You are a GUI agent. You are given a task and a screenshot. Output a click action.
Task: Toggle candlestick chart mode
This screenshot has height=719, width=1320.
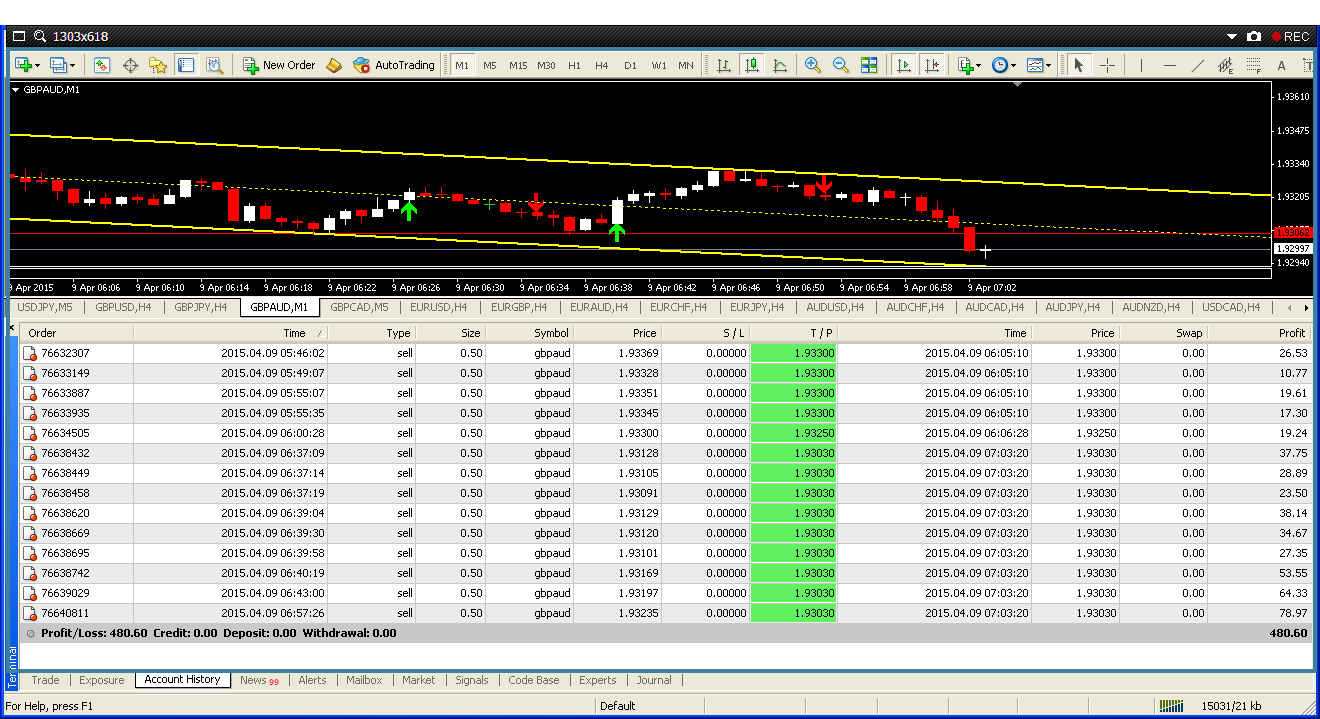point(751,65)
